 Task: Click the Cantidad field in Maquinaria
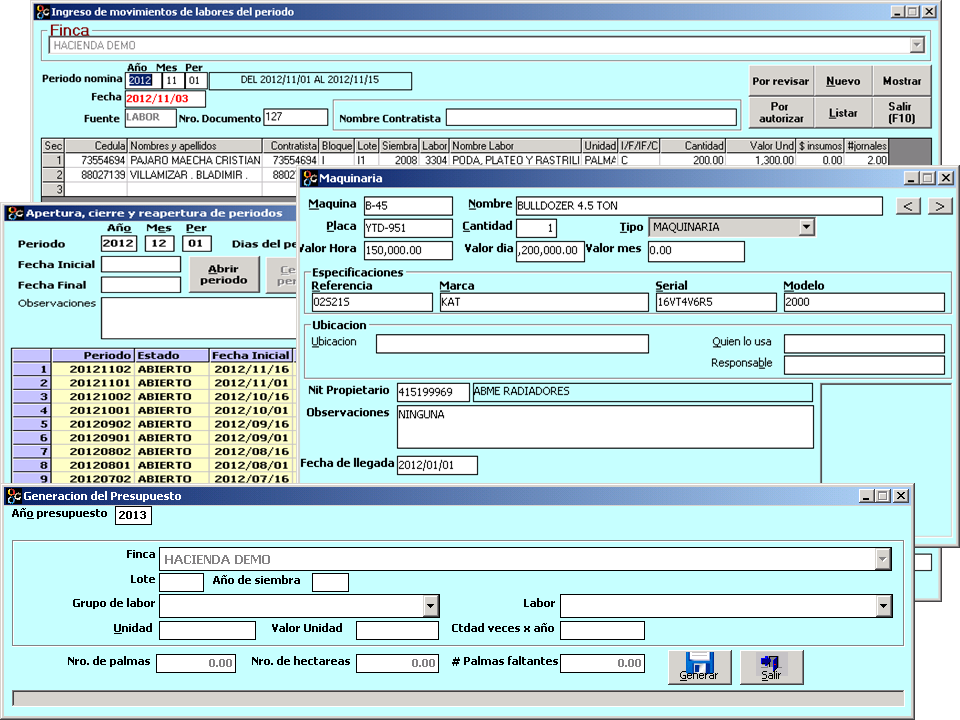point(537,228)
